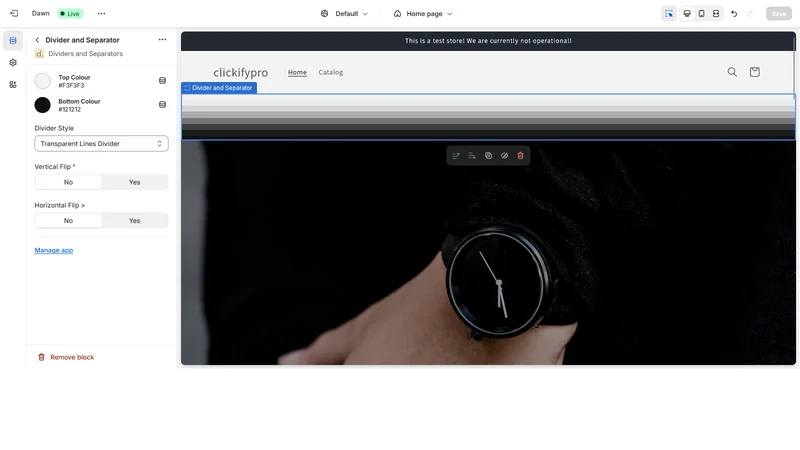The image size is (800, 450).
Task: Go back from Divider and Separator
Action: pos(37,40)
